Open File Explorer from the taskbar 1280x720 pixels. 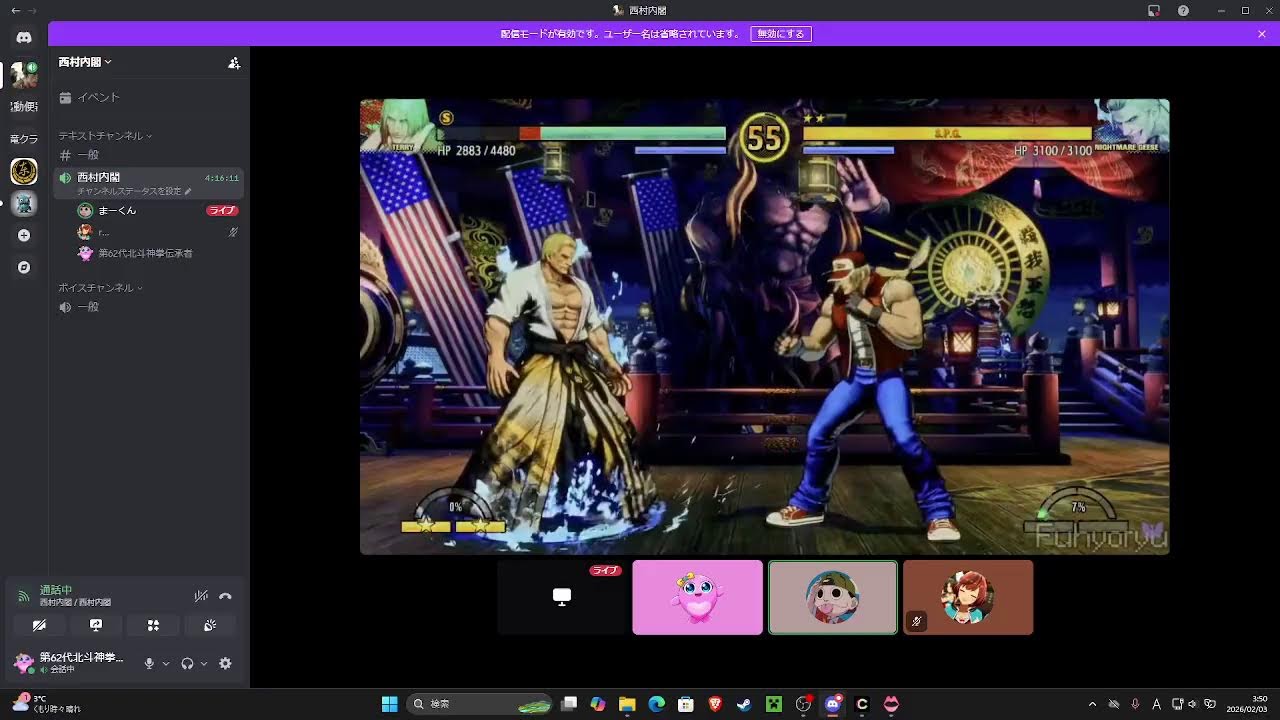[627, 704]
